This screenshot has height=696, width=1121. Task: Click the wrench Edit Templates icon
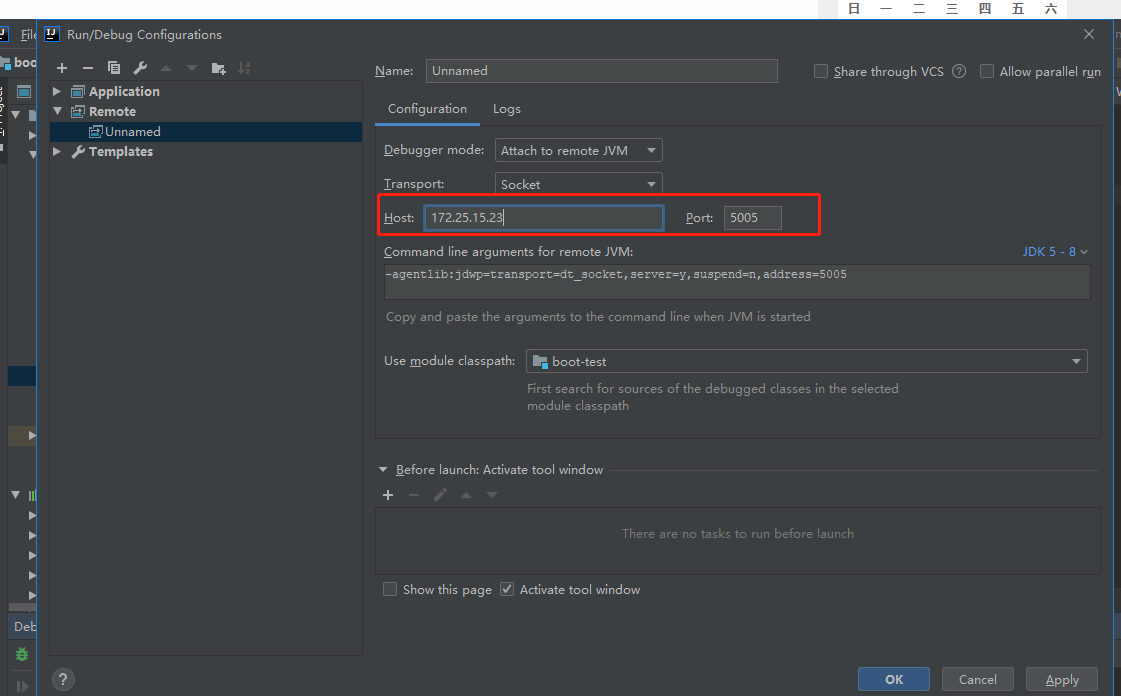140,68
